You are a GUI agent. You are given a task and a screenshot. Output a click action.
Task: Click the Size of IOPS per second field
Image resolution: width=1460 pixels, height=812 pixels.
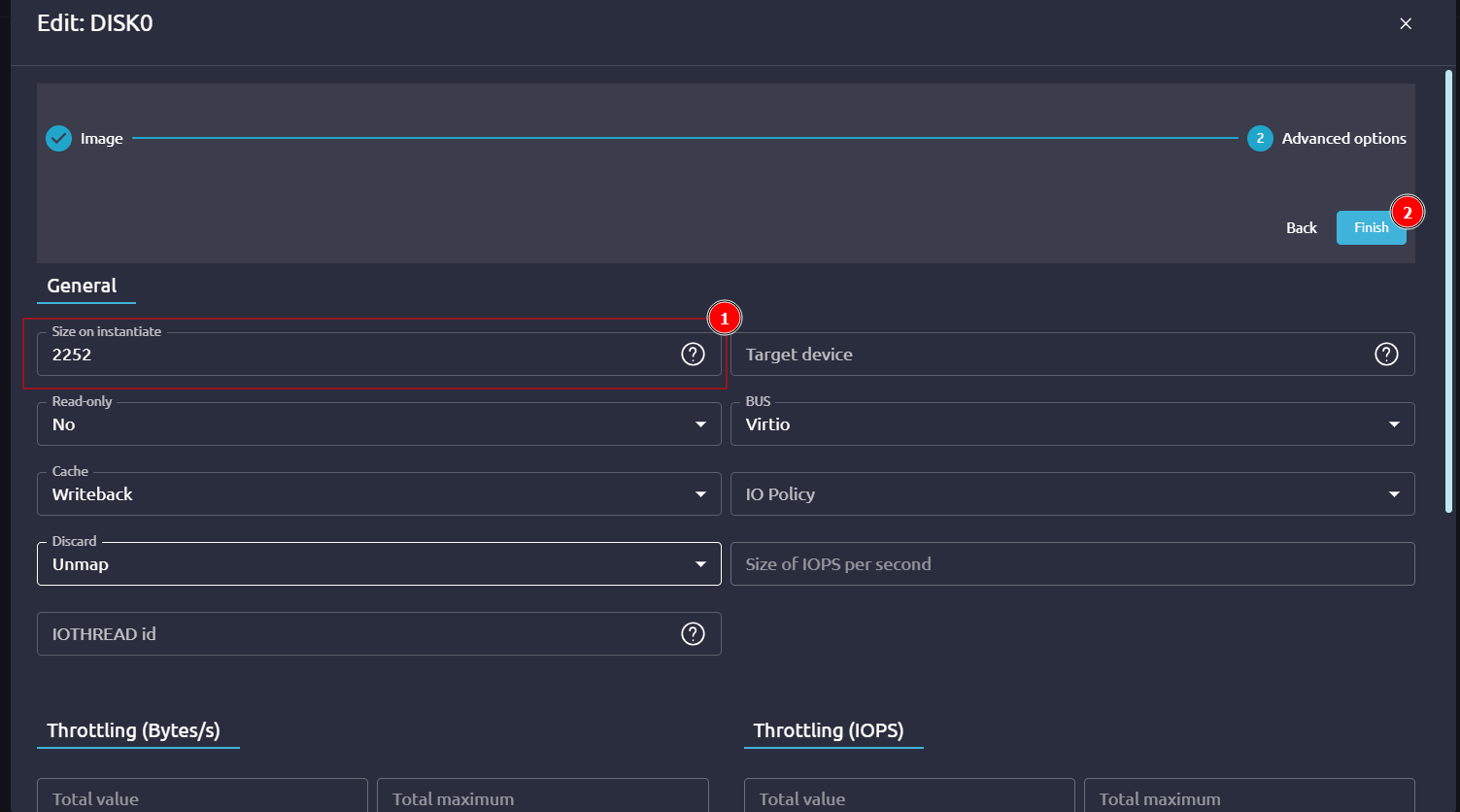pyautogui.click(x=1071, y=564)
